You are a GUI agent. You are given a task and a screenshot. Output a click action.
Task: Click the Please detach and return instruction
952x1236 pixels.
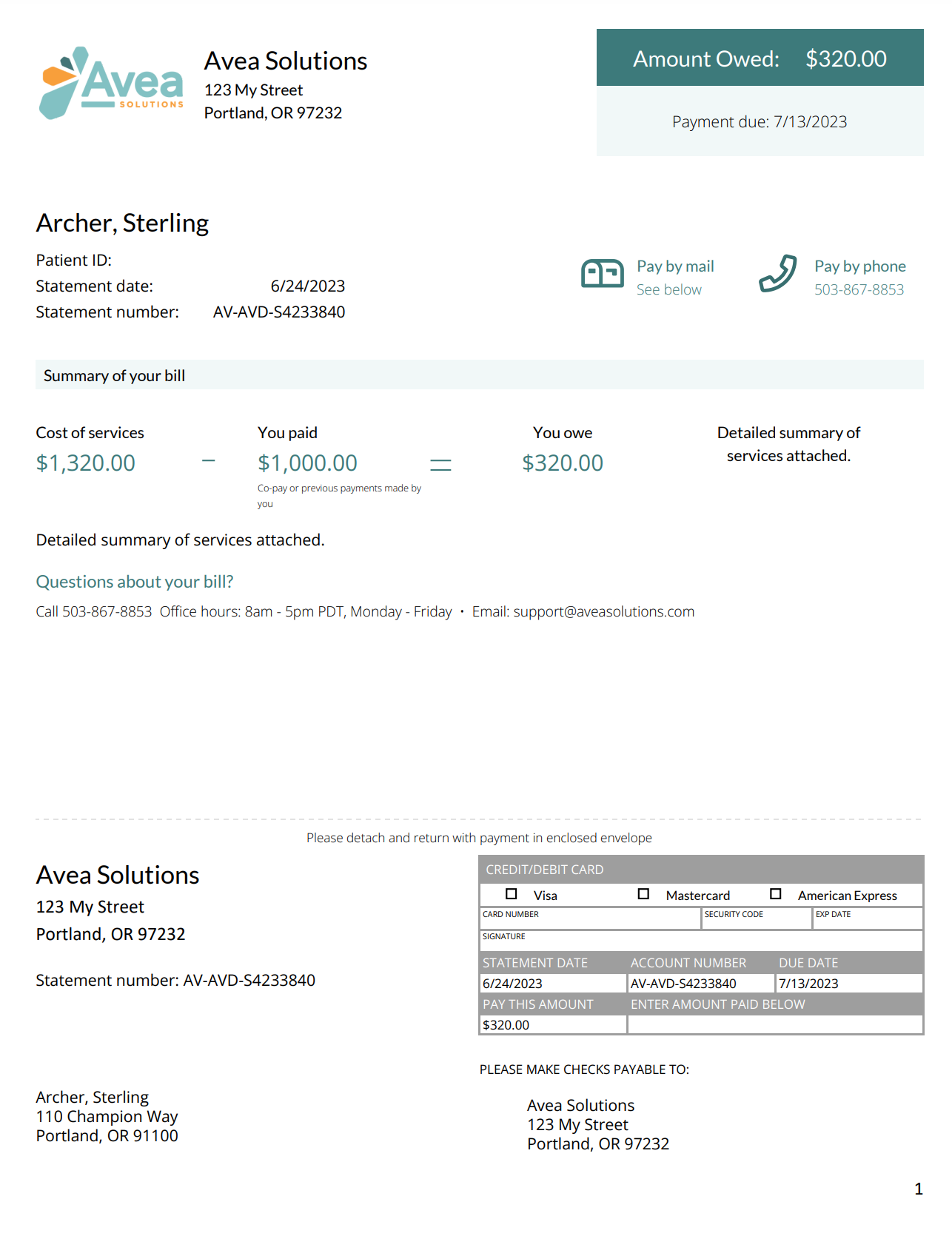click(479, 838)
